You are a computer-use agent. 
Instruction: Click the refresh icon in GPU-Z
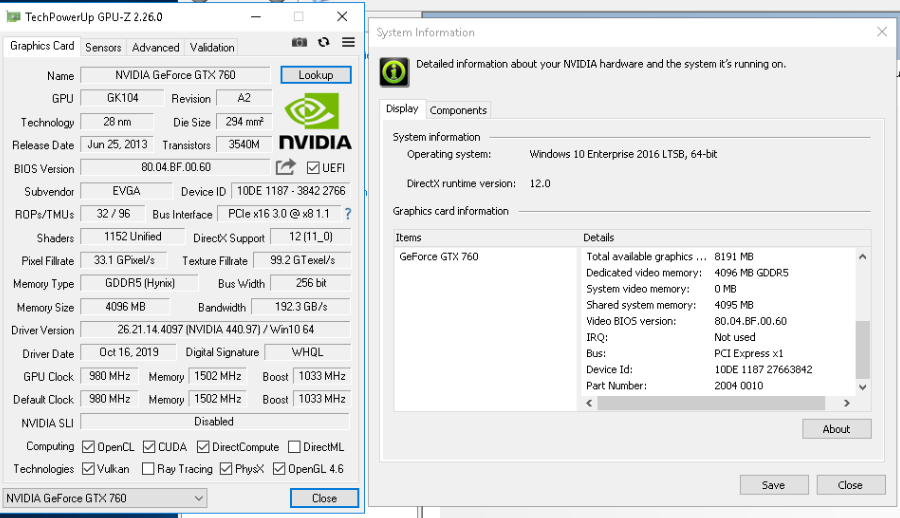click(x=323, y=42)
